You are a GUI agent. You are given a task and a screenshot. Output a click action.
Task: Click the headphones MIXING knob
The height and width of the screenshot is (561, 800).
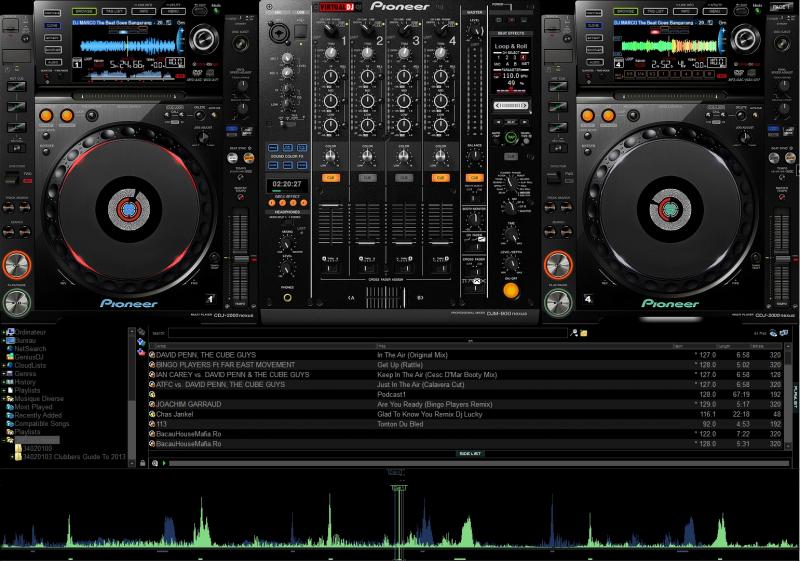[x=287, y=244]
